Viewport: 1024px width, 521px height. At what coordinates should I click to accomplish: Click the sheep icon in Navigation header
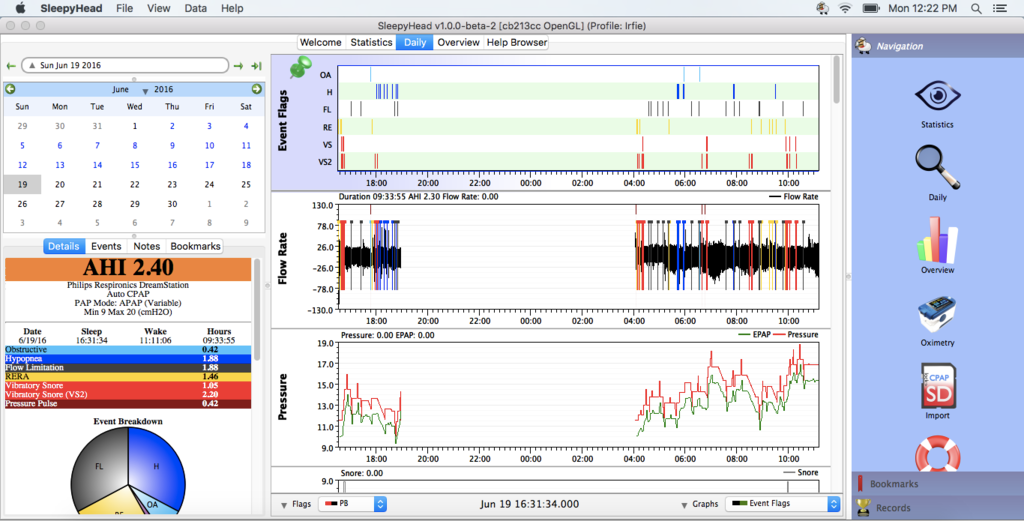(863, 46)
